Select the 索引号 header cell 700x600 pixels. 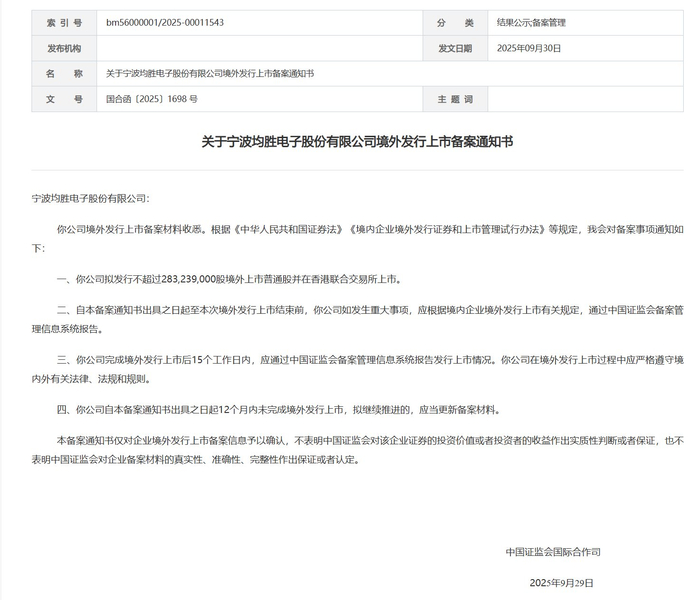point(64,23)
